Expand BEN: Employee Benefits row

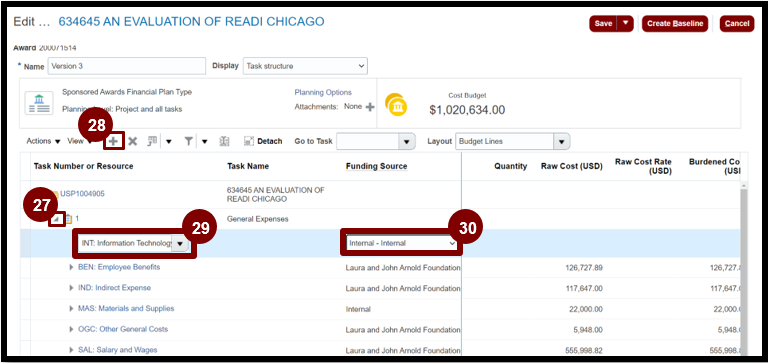72,267
